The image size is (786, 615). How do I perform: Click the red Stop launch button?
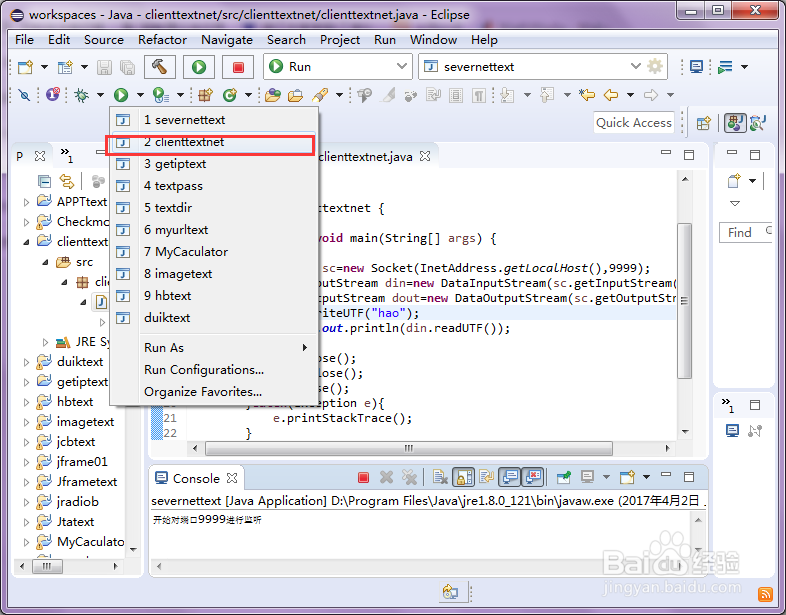[238, 67]
